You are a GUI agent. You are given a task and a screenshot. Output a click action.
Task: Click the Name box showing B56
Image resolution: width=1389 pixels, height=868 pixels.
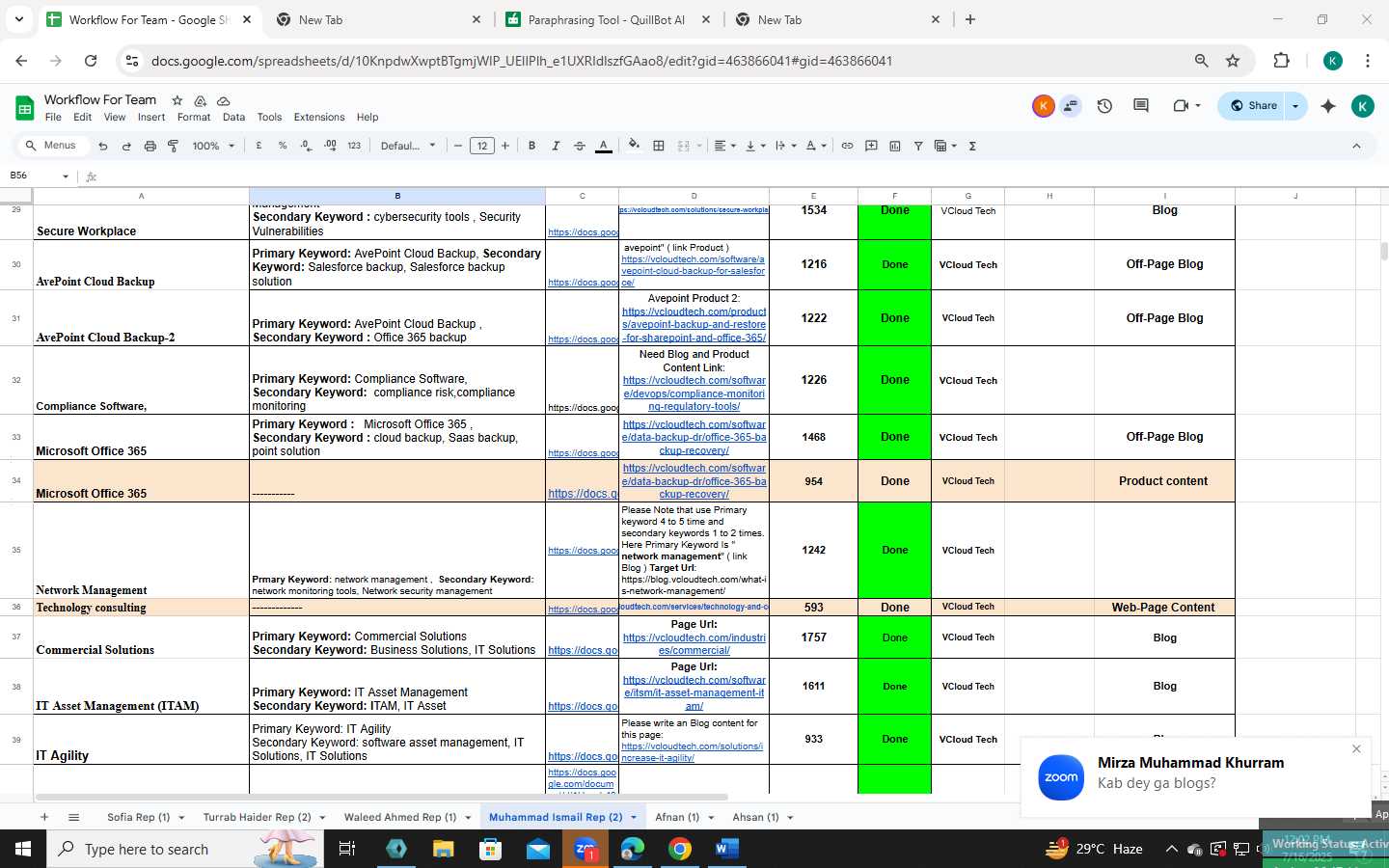point(39,176)
